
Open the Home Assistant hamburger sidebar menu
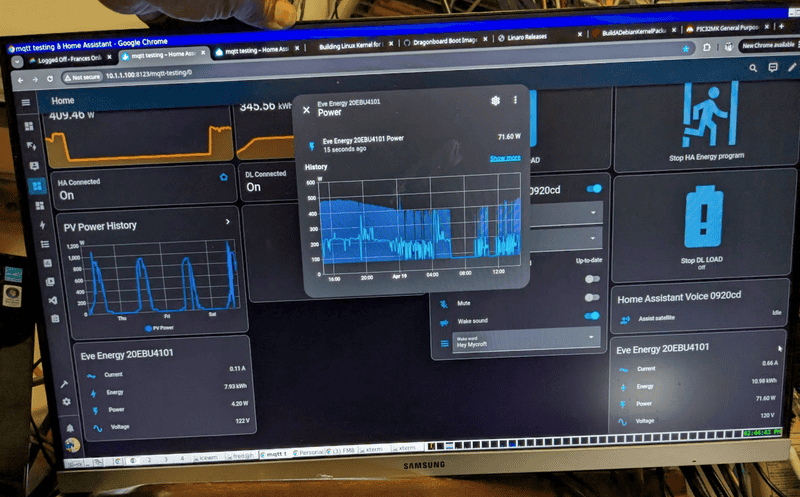[x=26, y=103]
